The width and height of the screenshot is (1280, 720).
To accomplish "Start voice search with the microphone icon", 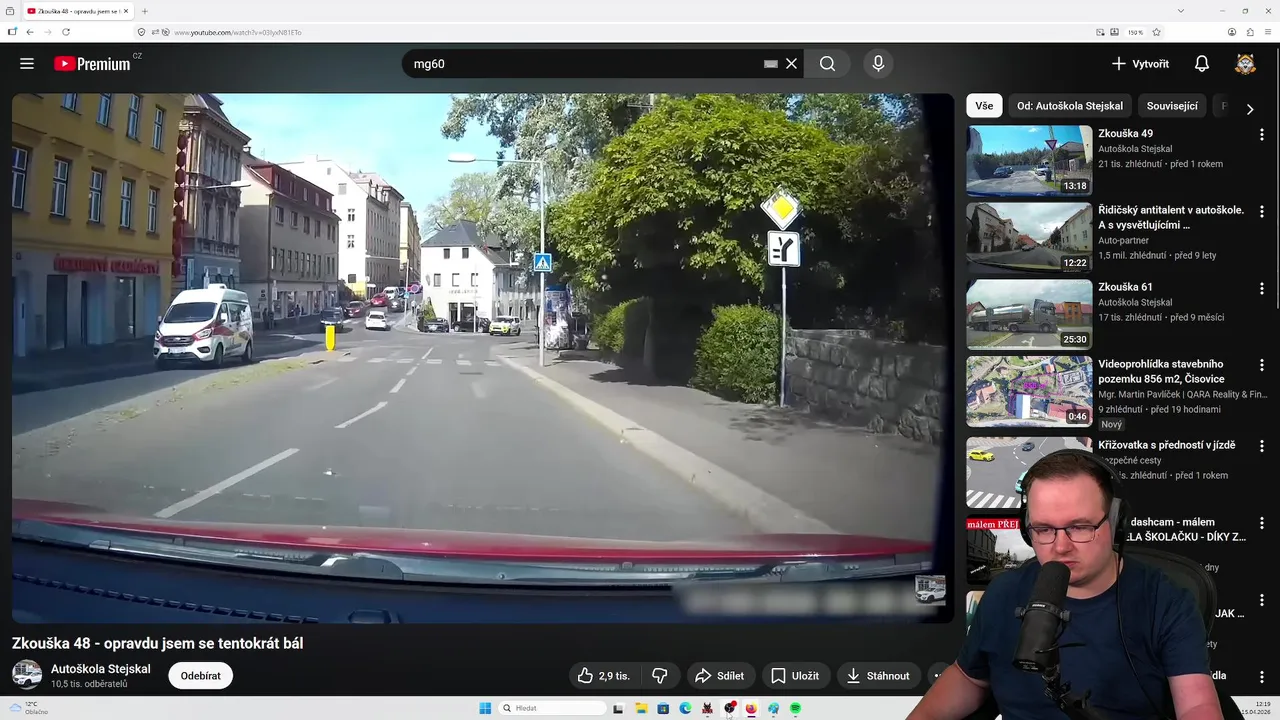I will 878,63.
